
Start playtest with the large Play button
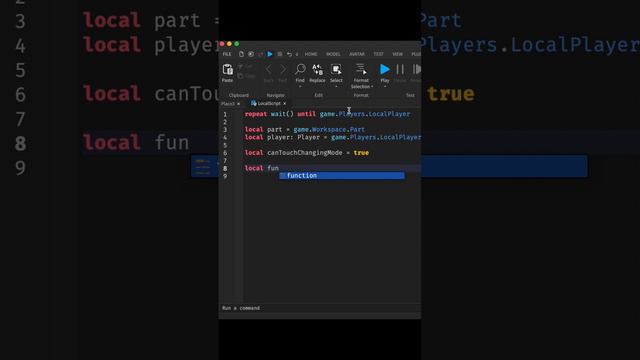pyautogui.click(x=384, y=69)
